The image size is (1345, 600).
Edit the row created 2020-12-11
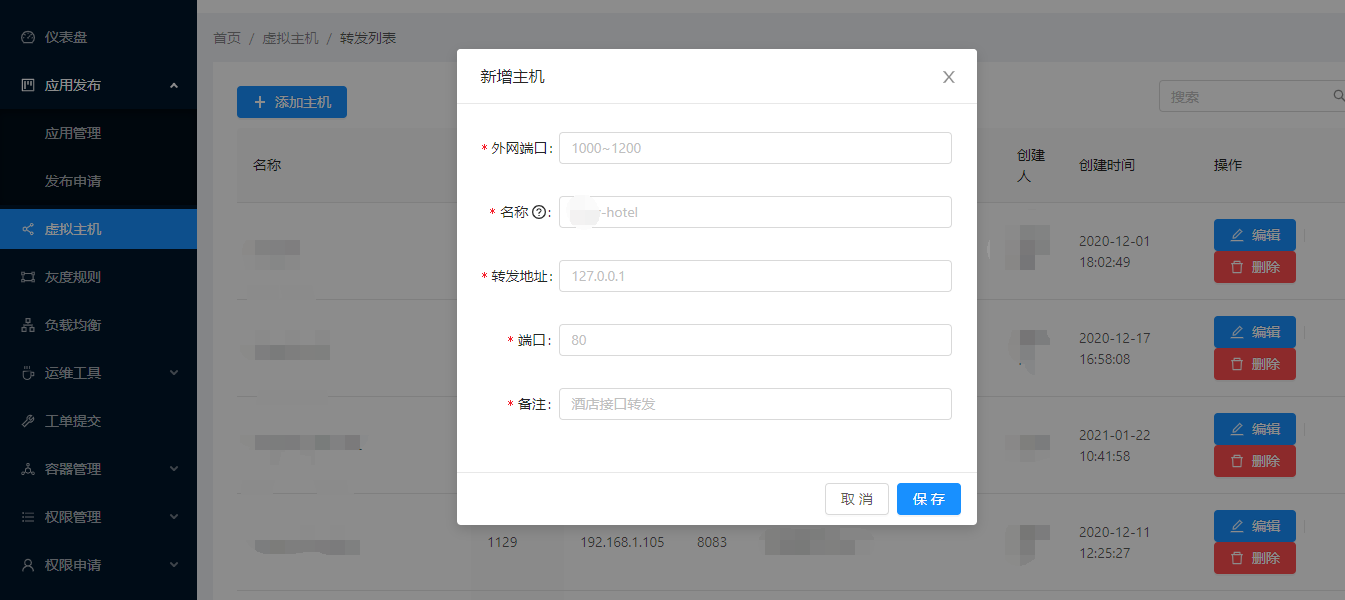pos(1255,526)
